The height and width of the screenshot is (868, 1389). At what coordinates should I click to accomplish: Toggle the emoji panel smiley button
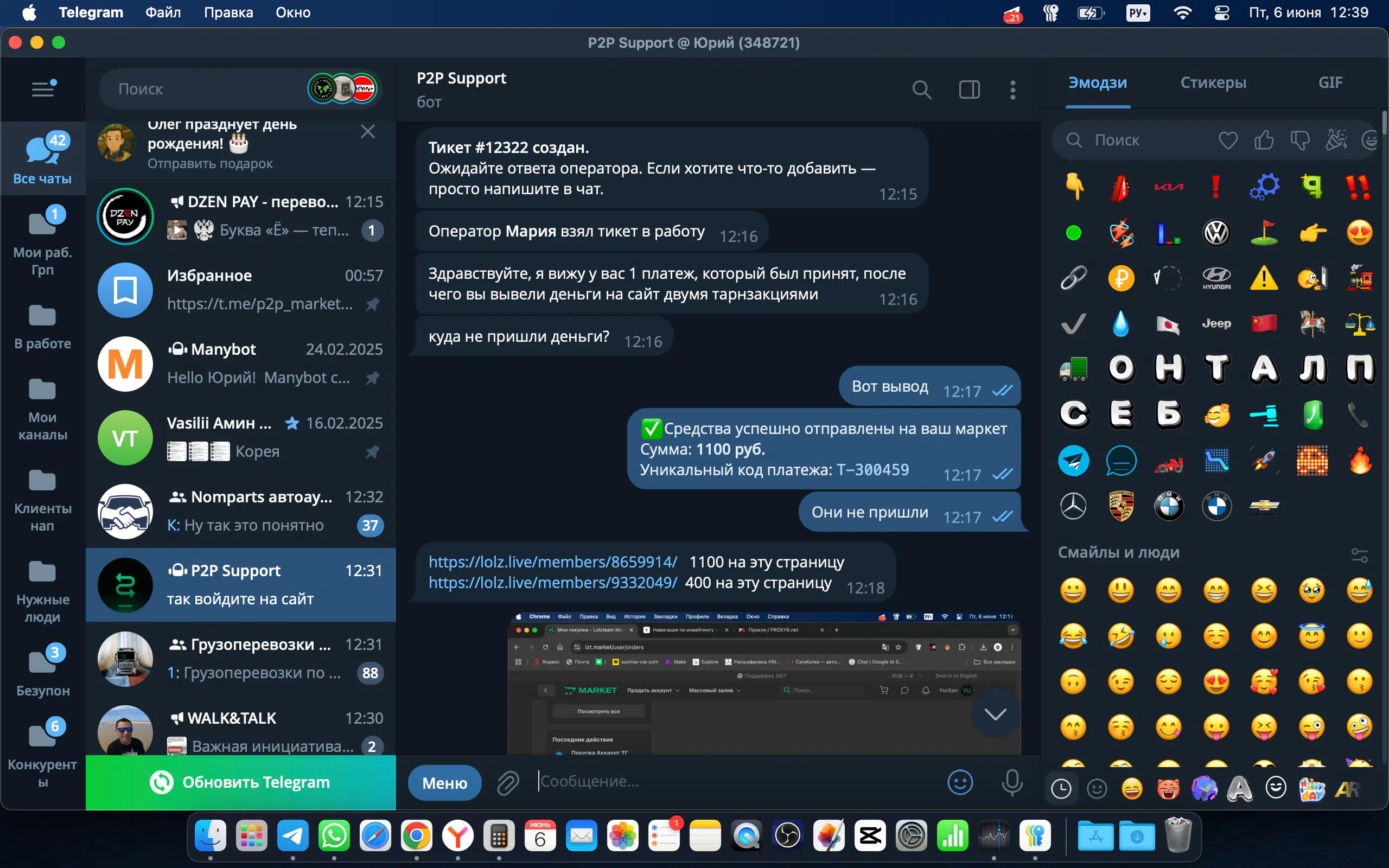tap(960, 782)
